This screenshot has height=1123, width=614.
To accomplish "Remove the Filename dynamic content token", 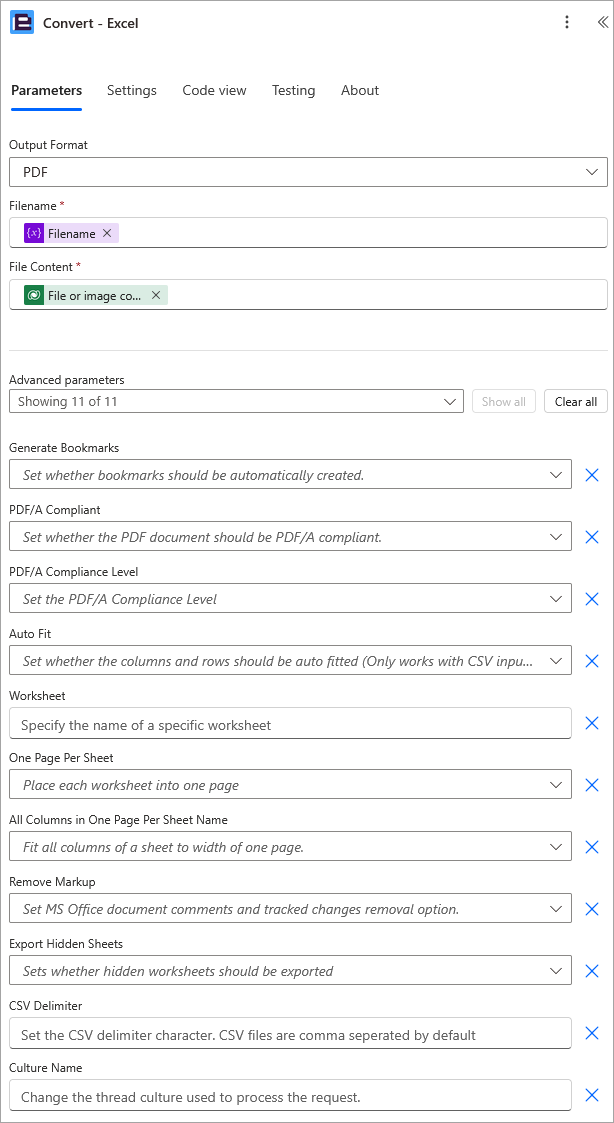I will pyautogui.click(x=107, y=232).
